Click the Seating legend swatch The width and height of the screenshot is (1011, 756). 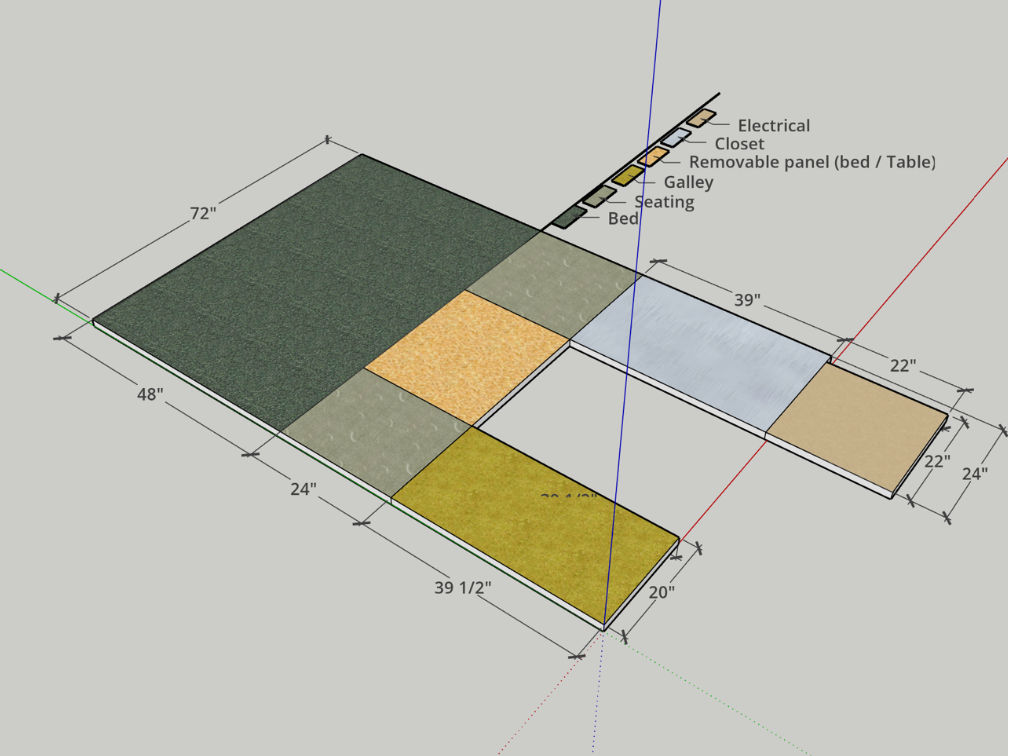coord(600,195)
